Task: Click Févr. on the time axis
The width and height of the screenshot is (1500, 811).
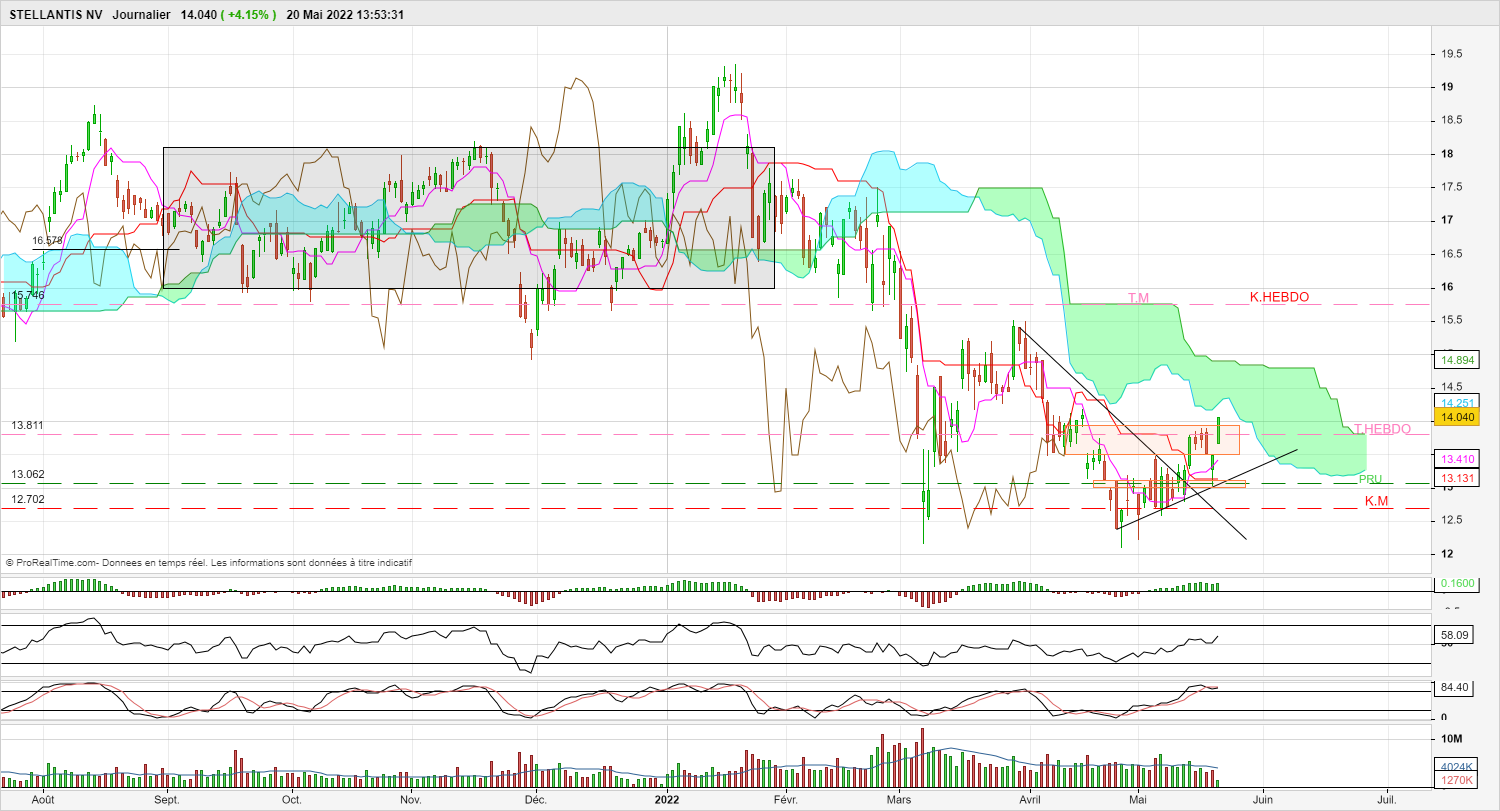Action: (786, 800)
